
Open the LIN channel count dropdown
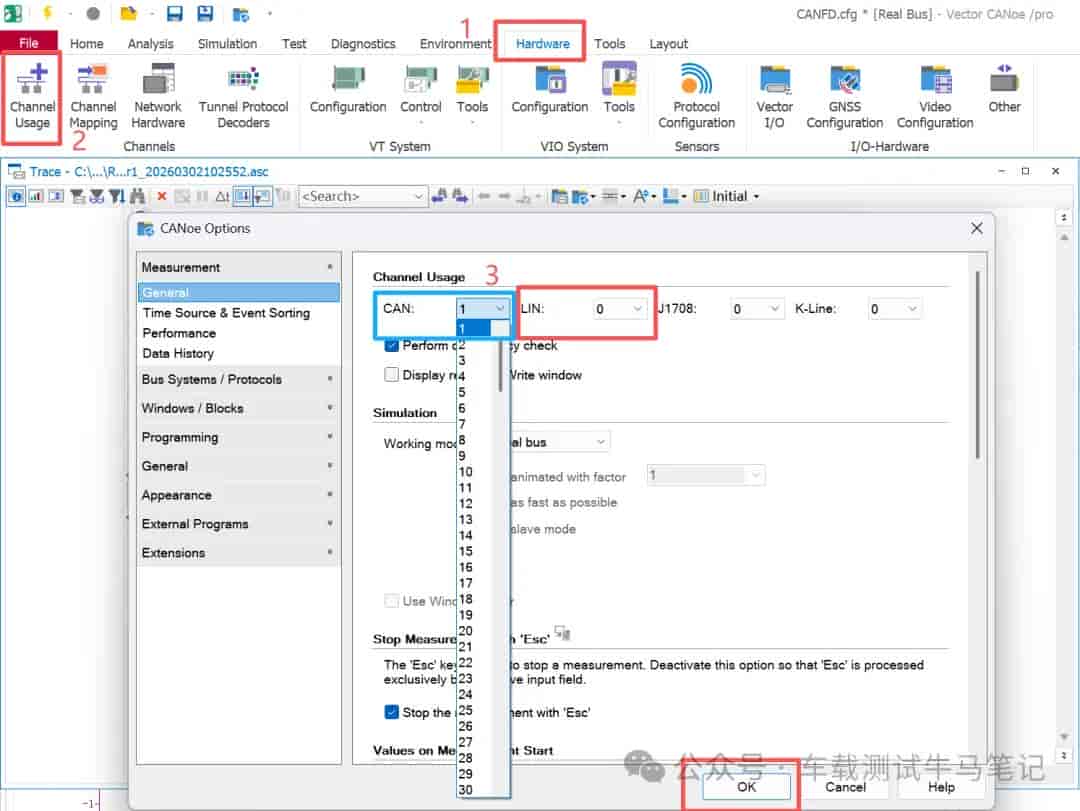(619, 309)
